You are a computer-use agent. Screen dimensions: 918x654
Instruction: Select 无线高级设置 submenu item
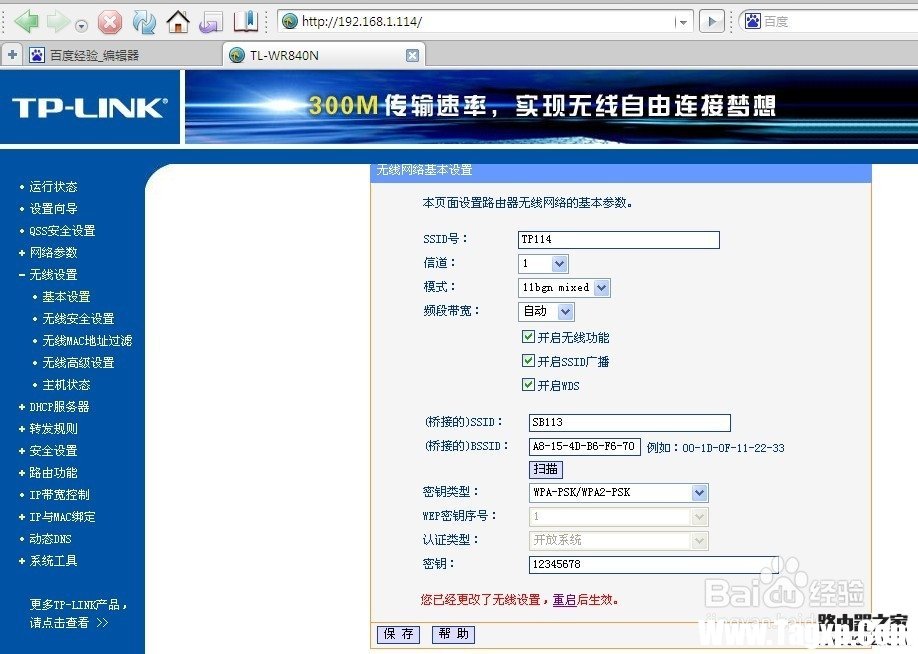pyautogui.click(x=78, y=363)
